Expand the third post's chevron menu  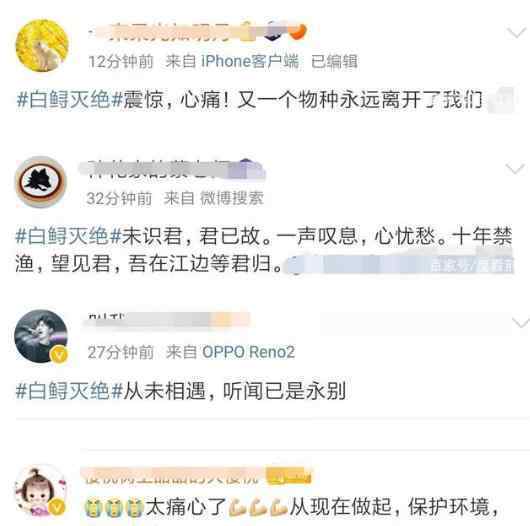tap(521, 323)
